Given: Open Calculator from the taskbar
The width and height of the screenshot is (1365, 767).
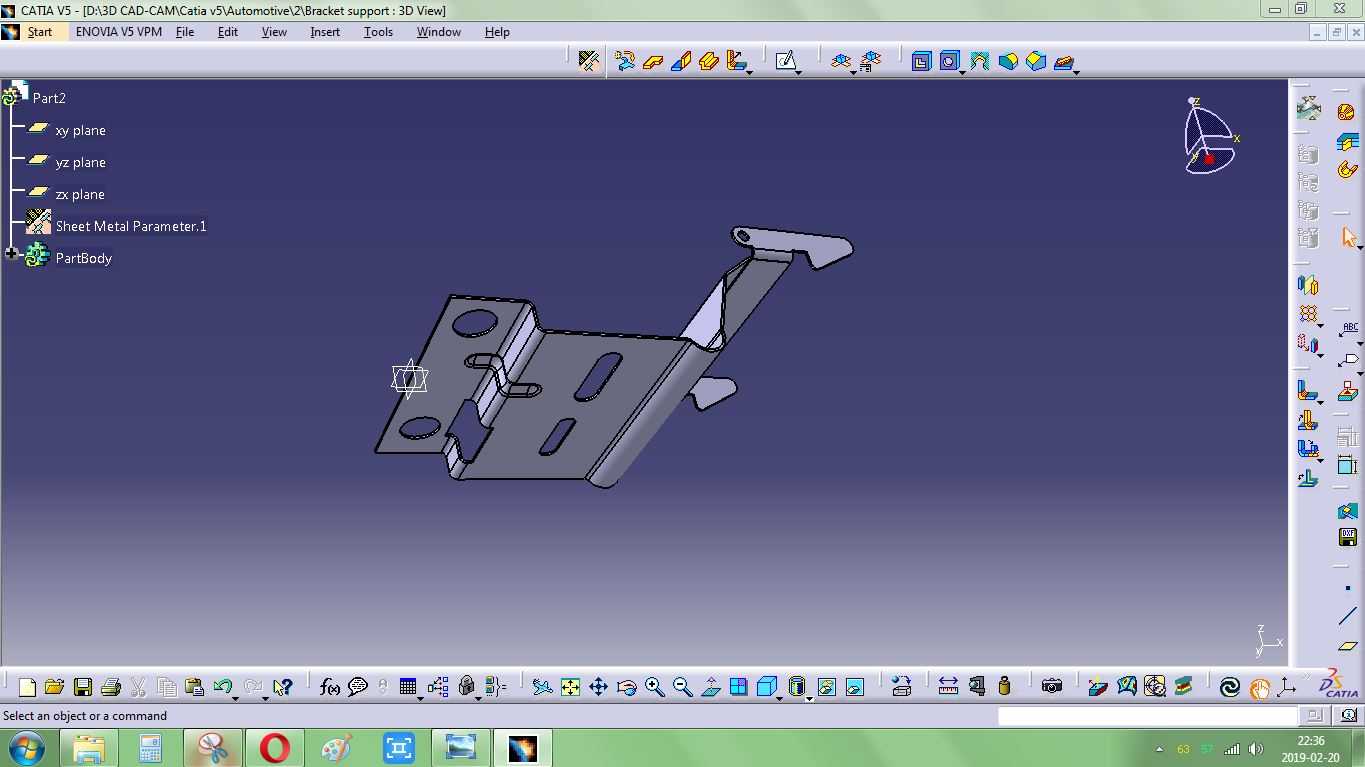Looking at the screenshot, I should [x=151, y=748].
